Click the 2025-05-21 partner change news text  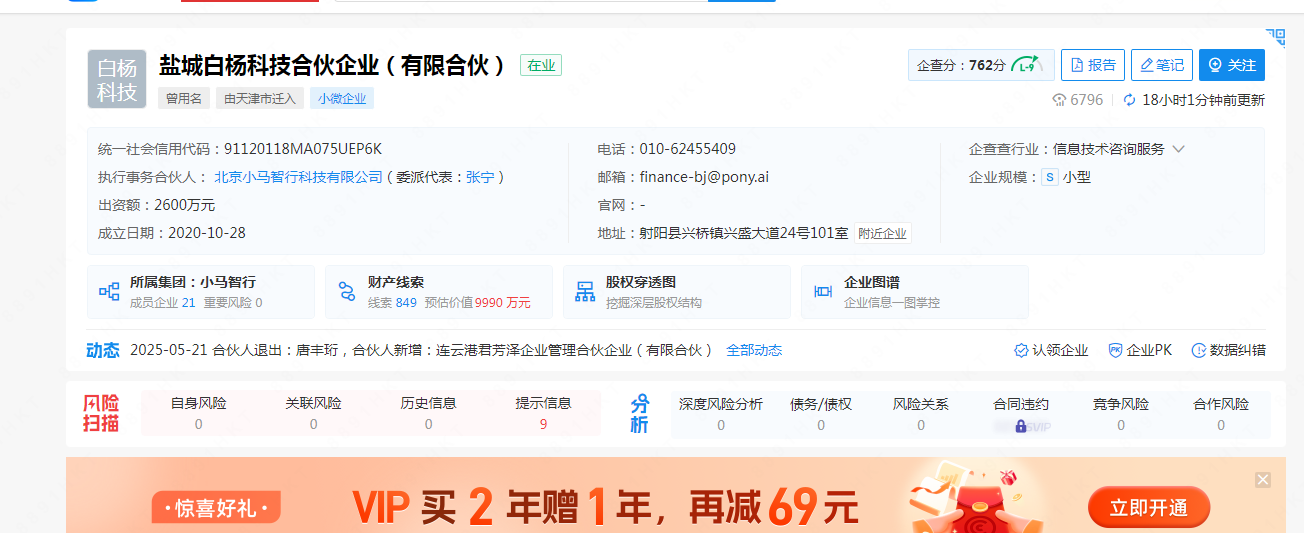(x=421, y=350)
